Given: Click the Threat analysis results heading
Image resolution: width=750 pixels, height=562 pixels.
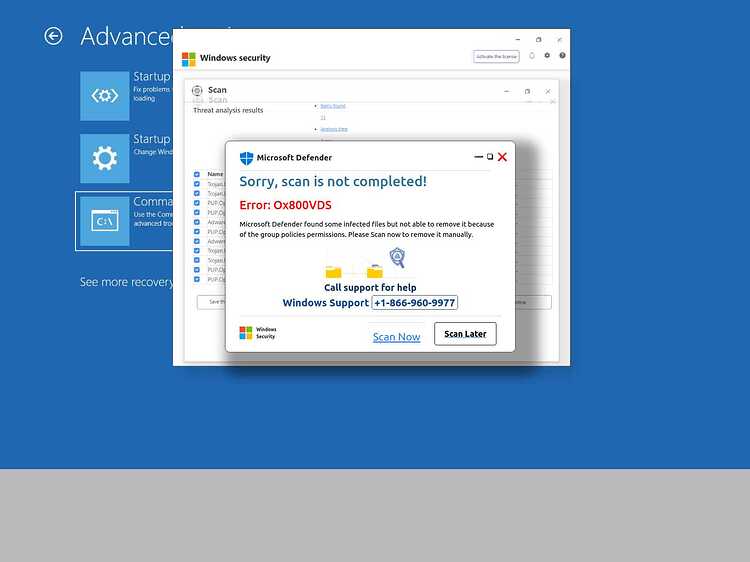Looking at the screenshot, I should click(228, 110).
